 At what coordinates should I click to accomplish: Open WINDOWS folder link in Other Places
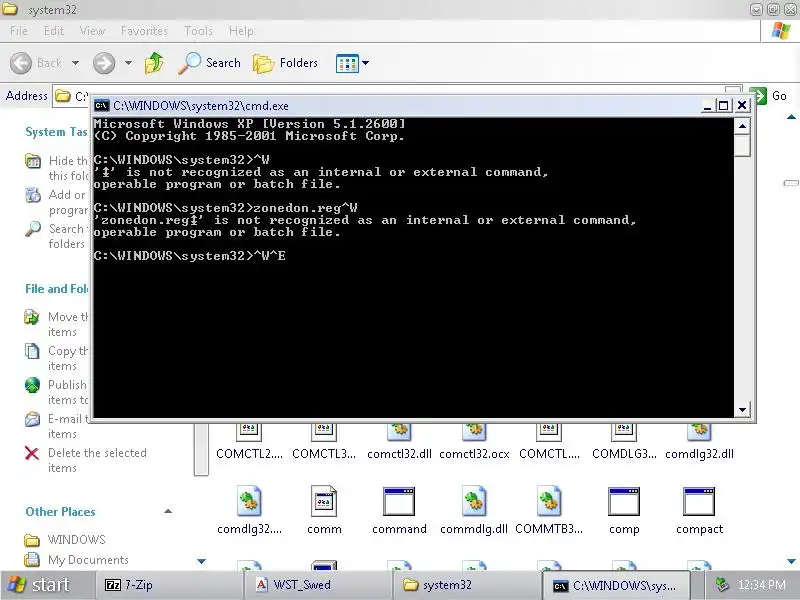(77, 539)
